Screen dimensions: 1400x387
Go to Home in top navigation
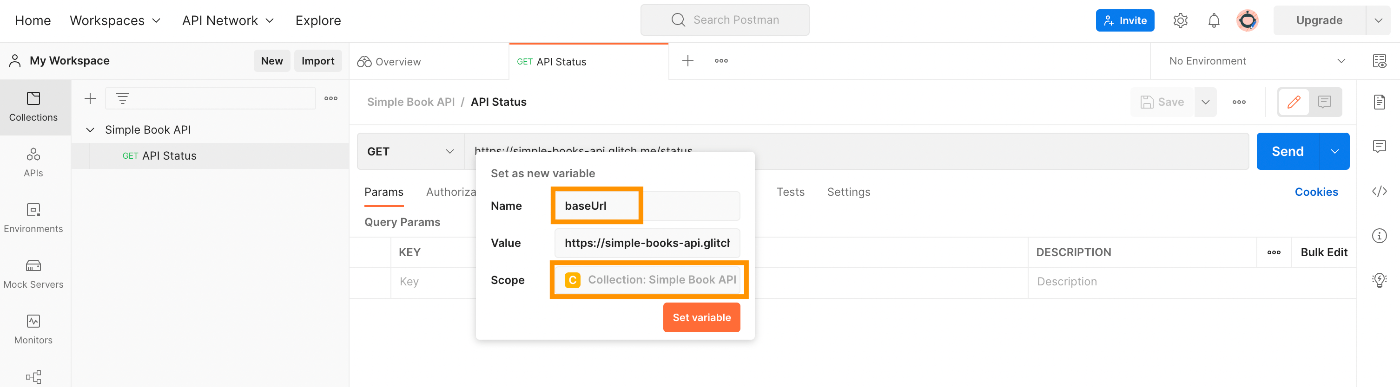(33, 20)
